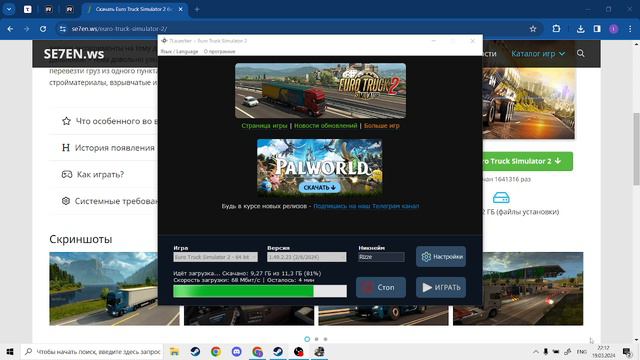Click the Euro Truck Simulator 2 banner image
Screen dimensions: 640x360
320,91
